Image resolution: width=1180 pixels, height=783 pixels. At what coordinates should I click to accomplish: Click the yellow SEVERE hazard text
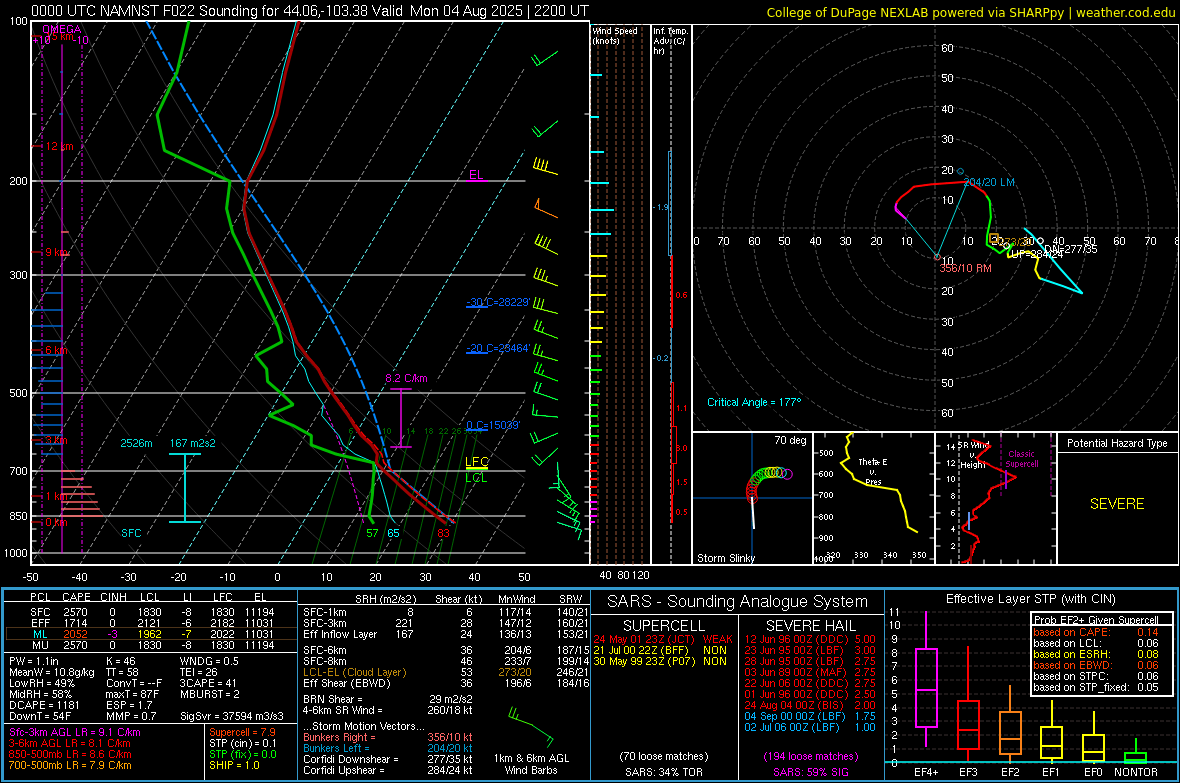tap(1117, 504)
